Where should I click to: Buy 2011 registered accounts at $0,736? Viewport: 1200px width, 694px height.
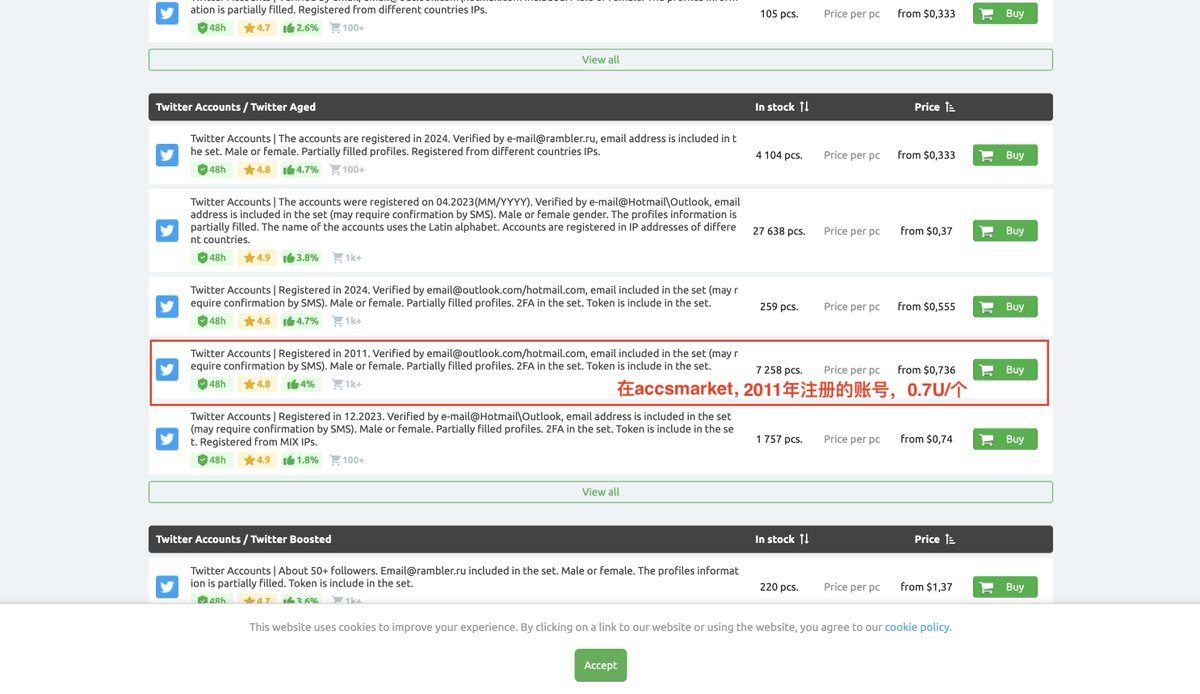click(x=1005, y=370)
